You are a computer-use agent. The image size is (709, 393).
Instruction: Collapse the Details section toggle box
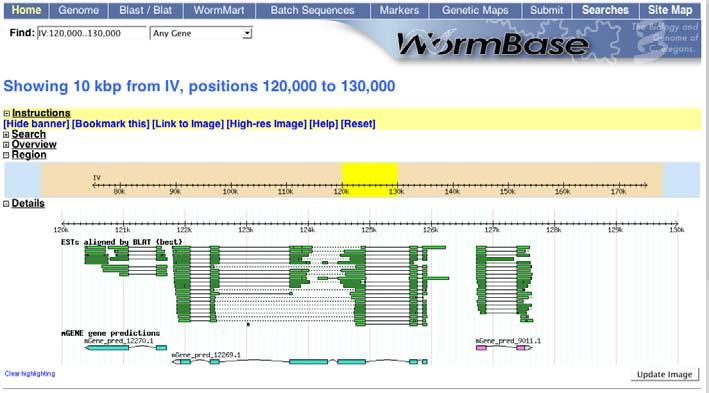tap(6, 204)
